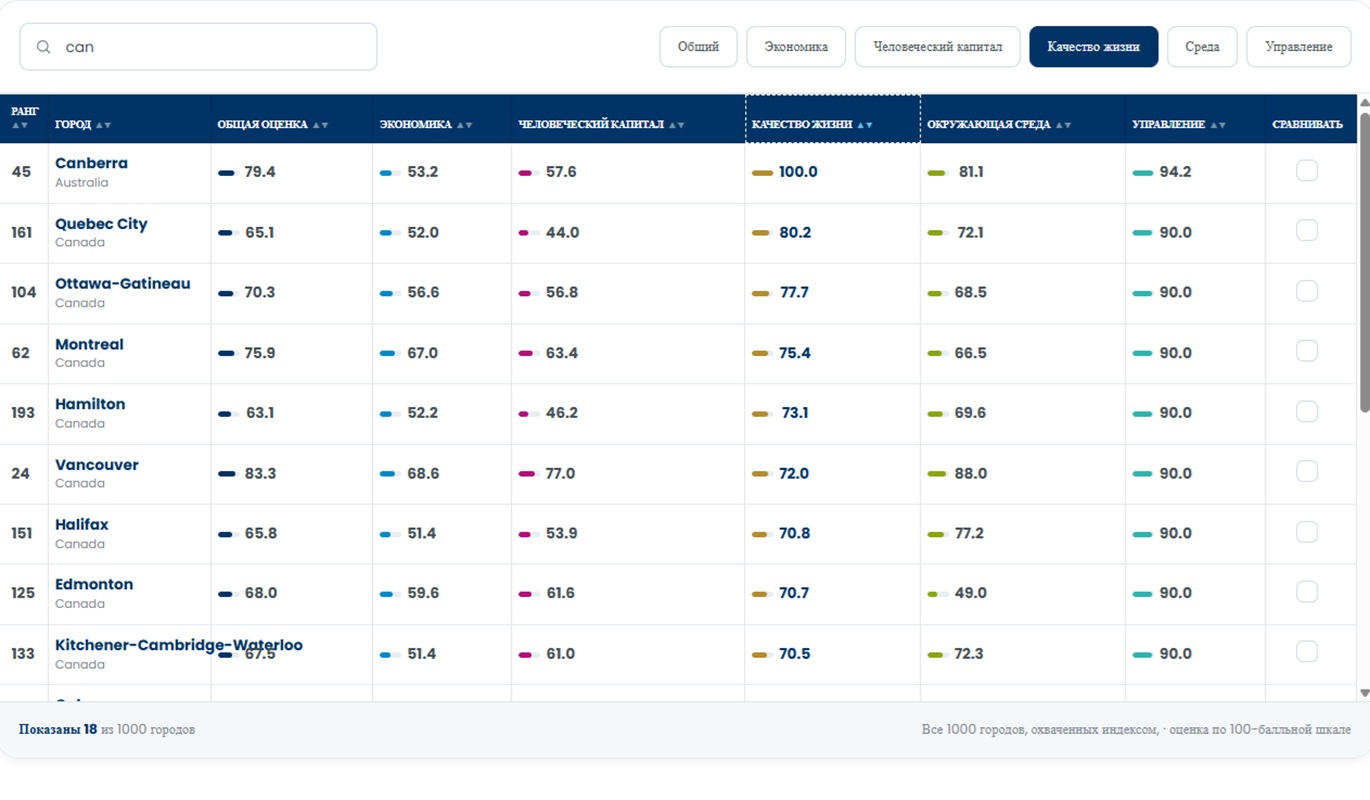
Task: Add Edmonton to comparison via its checkbox
Action: [x=1306, y=592]
